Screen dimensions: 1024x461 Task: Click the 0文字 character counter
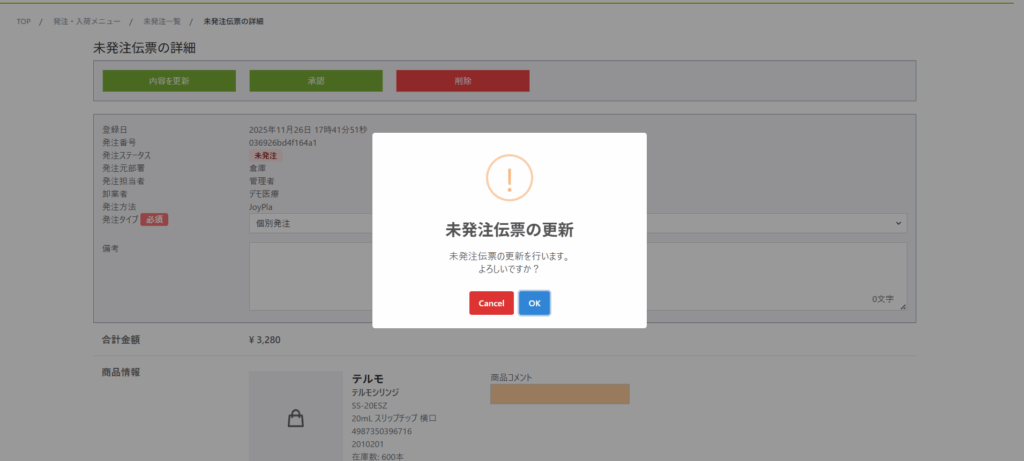[883, 298]
